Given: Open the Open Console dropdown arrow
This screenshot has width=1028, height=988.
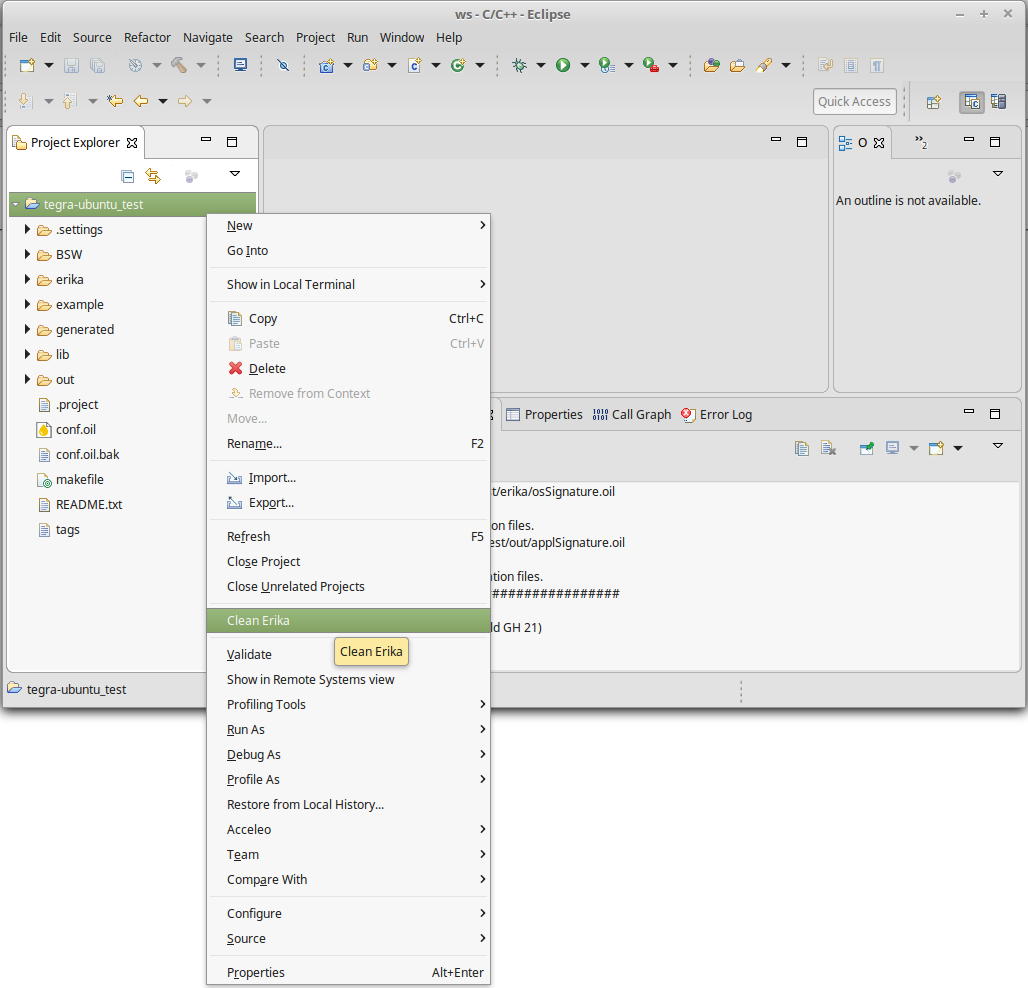Looking at the screenshot, I should 958,448.
